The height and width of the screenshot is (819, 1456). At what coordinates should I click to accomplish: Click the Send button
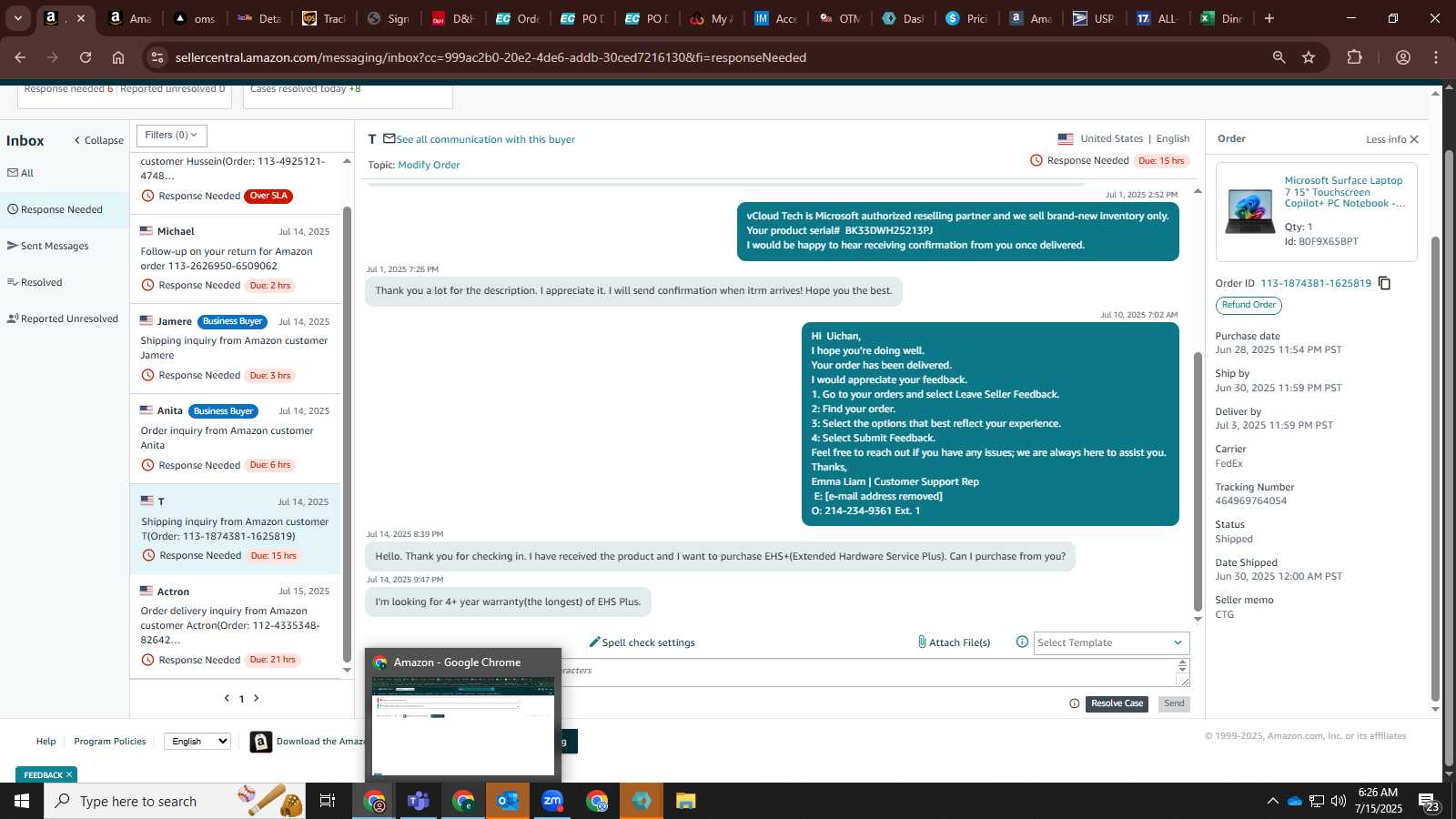[x=1174, y=703]
